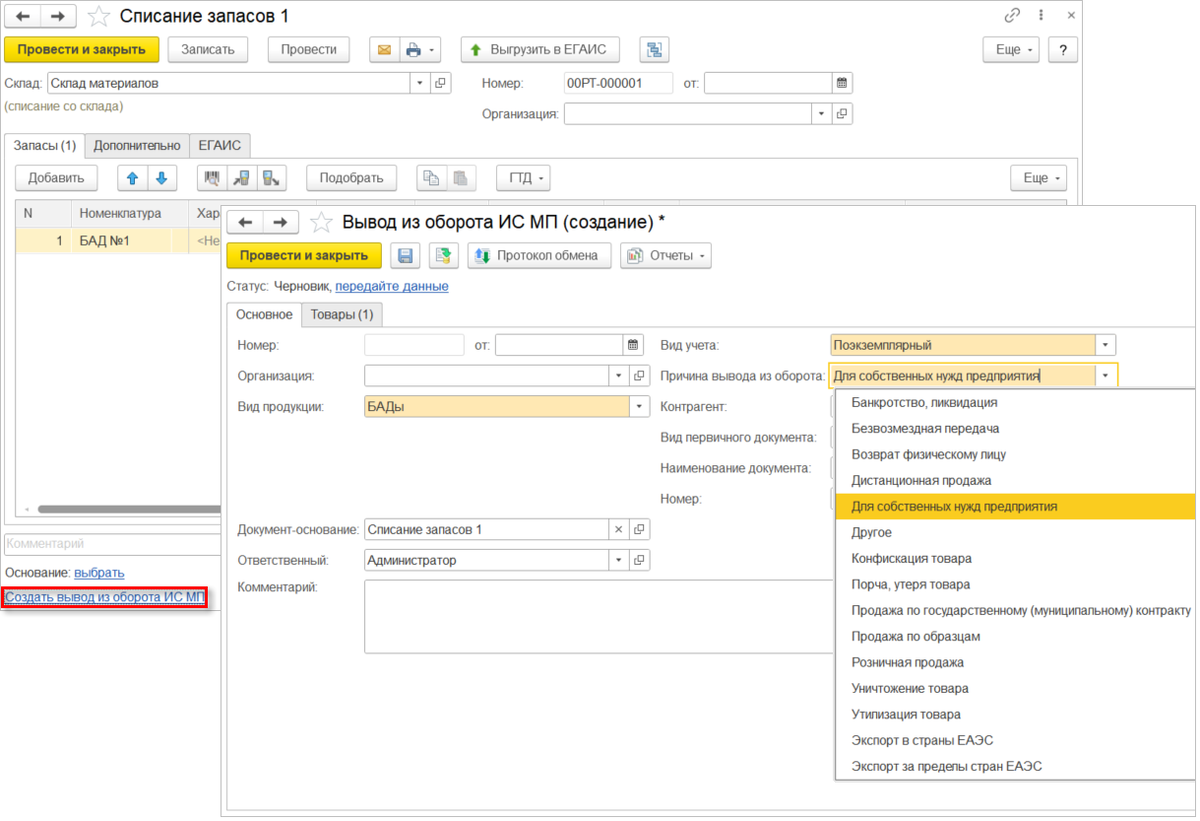Expand Вид продукции БАДы dropdown

click(x=640, y=407)
